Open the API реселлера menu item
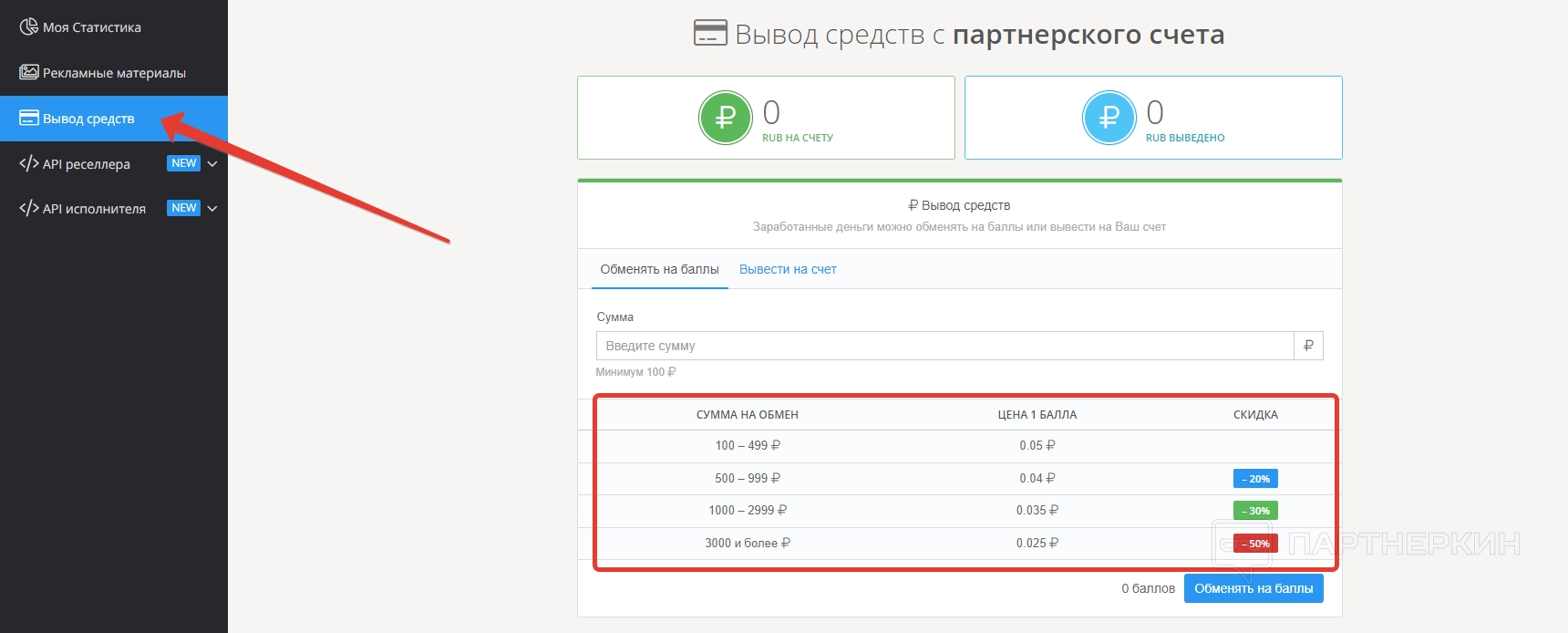Viewport: 1568px width, 633px height. pos(114,164)
